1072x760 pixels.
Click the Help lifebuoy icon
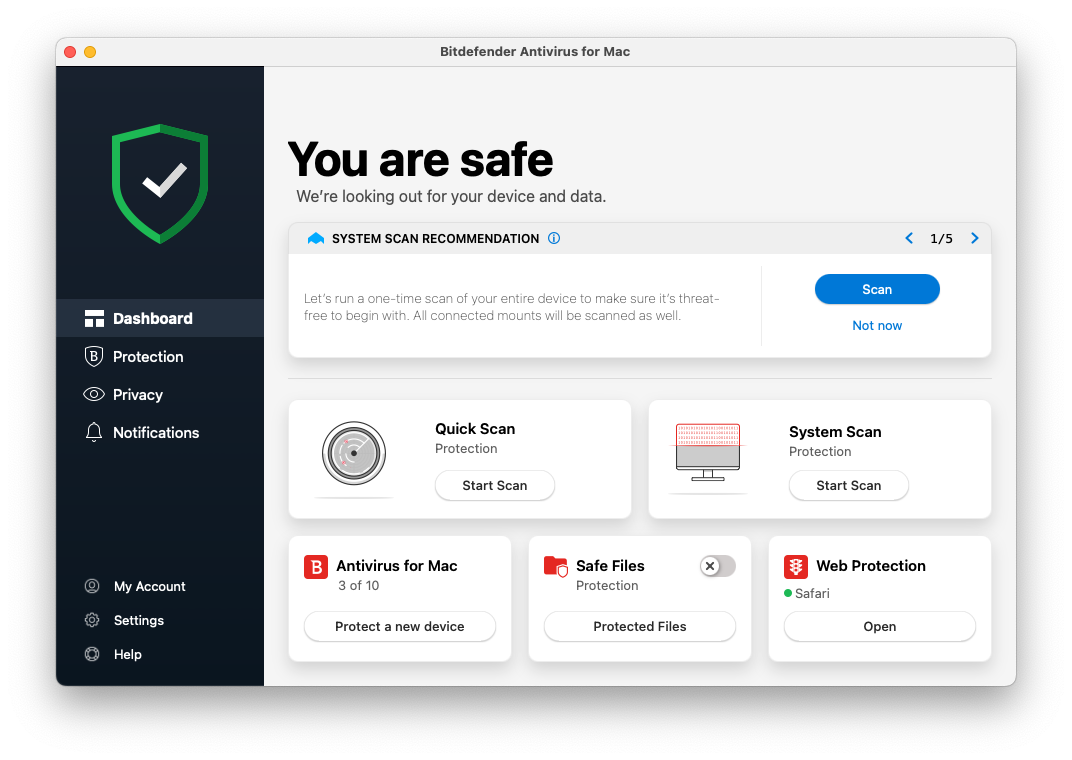93,654
